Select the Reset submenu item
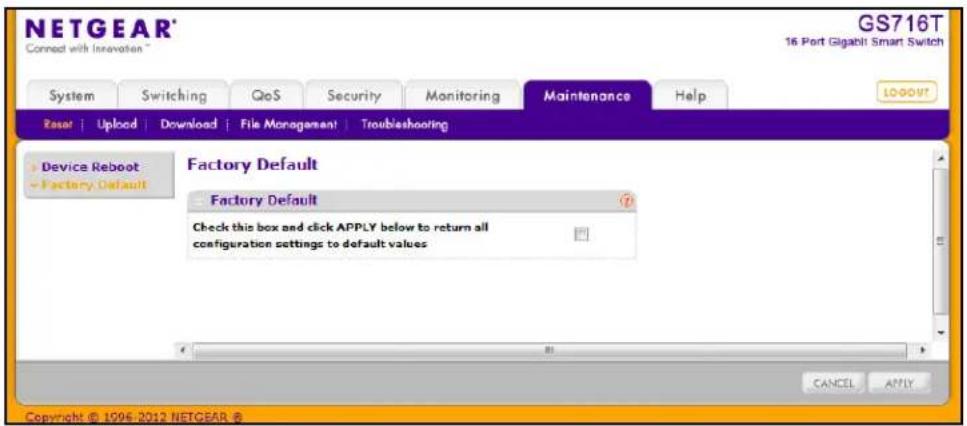 pyautogui.click(x=57, y=125)
